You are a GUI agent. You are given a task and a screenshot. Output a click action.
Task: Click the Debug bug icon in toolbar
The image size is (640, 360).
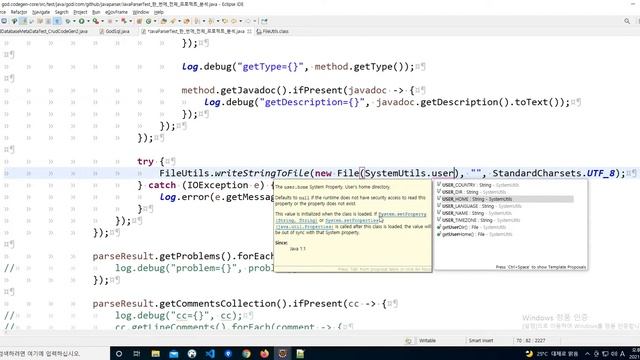tap(68, 21)
